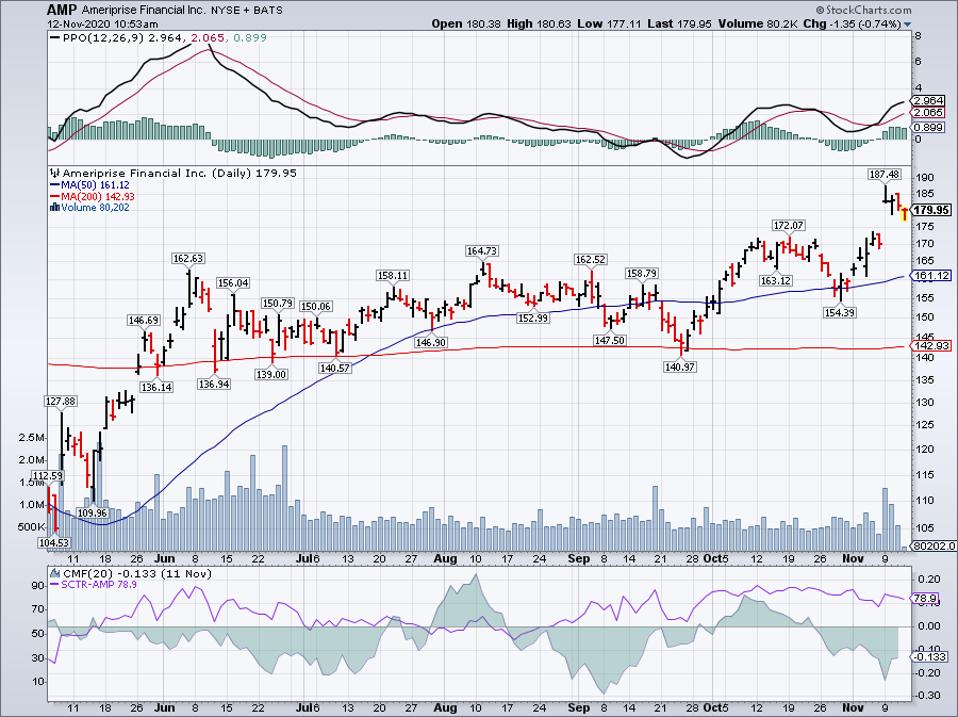Click the CMF area icon in the legend
958x717 pixels.
coord(54,573)
